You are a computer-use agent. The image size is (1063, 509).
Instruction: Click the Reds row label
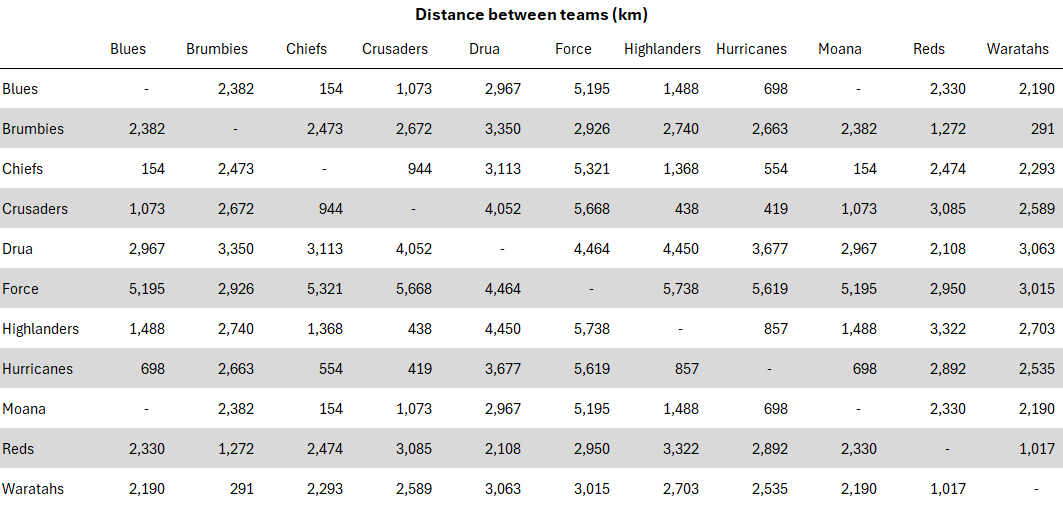coord(18,449)
